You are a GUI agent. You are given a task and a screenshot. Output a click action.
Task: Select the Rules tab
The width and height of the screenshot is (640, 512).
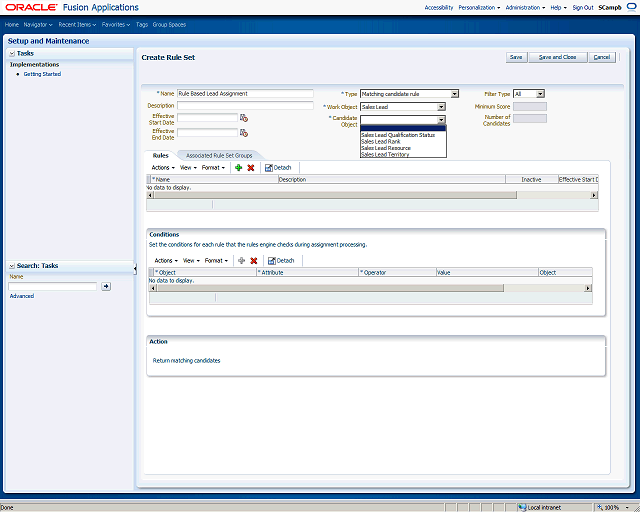click(160, 156)
